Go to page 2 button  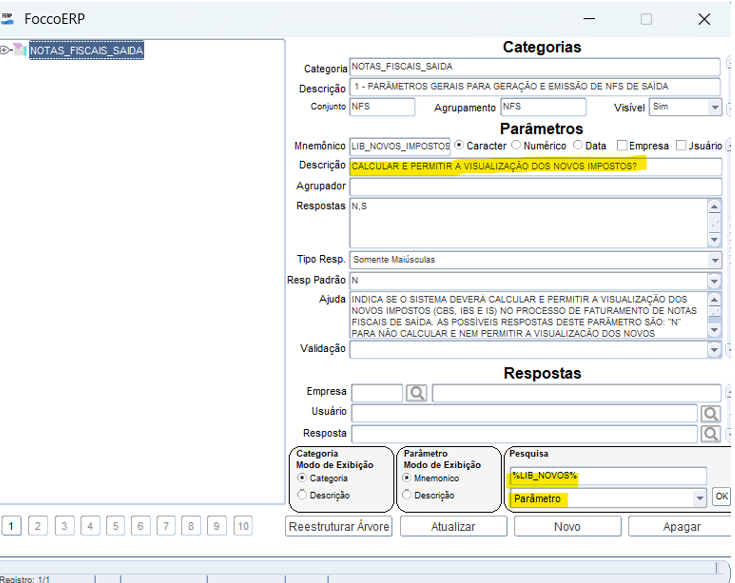[x=38, y=526]
